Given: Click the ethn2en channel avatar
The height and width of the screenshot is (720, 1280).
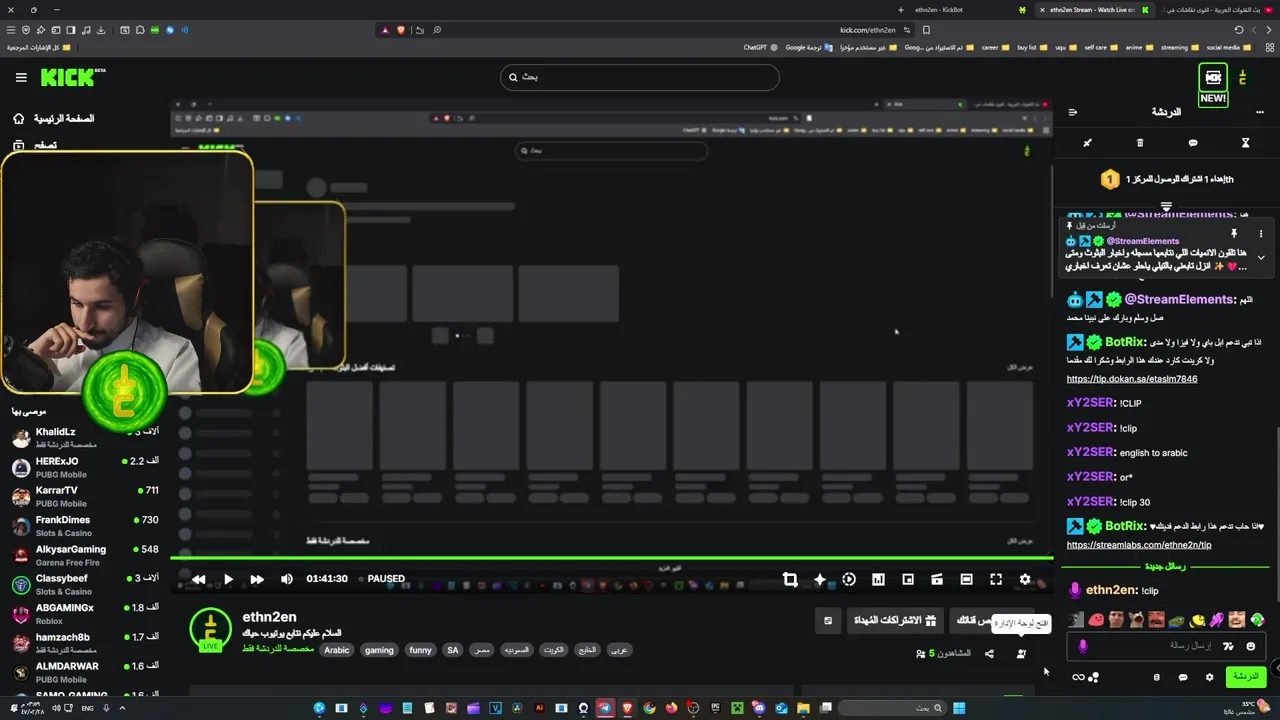Looking at the screenshot, I should [x=210, y=630].
